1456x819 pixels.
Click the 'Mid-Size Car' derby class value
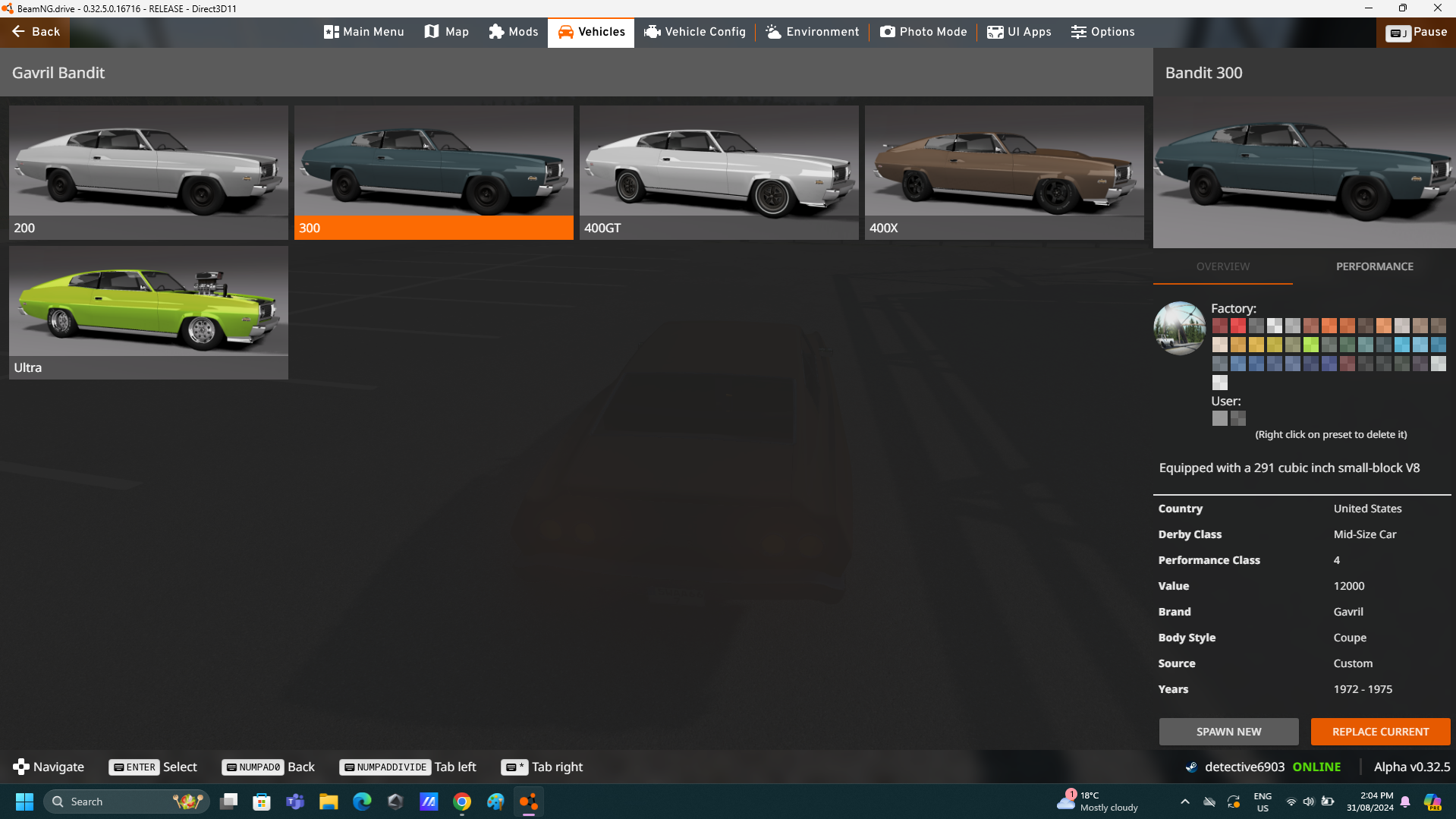1365,534
